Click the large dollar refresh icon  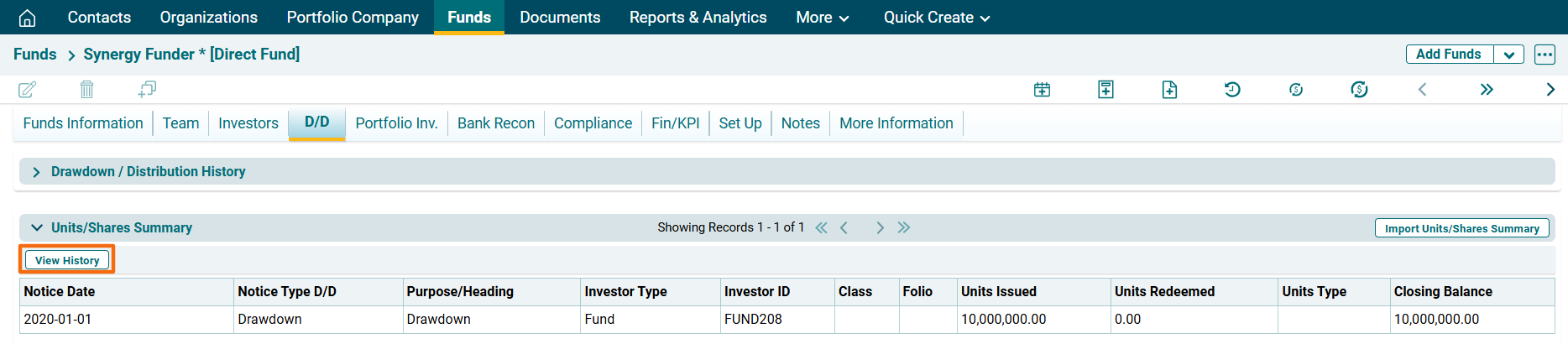point(1359,90)
